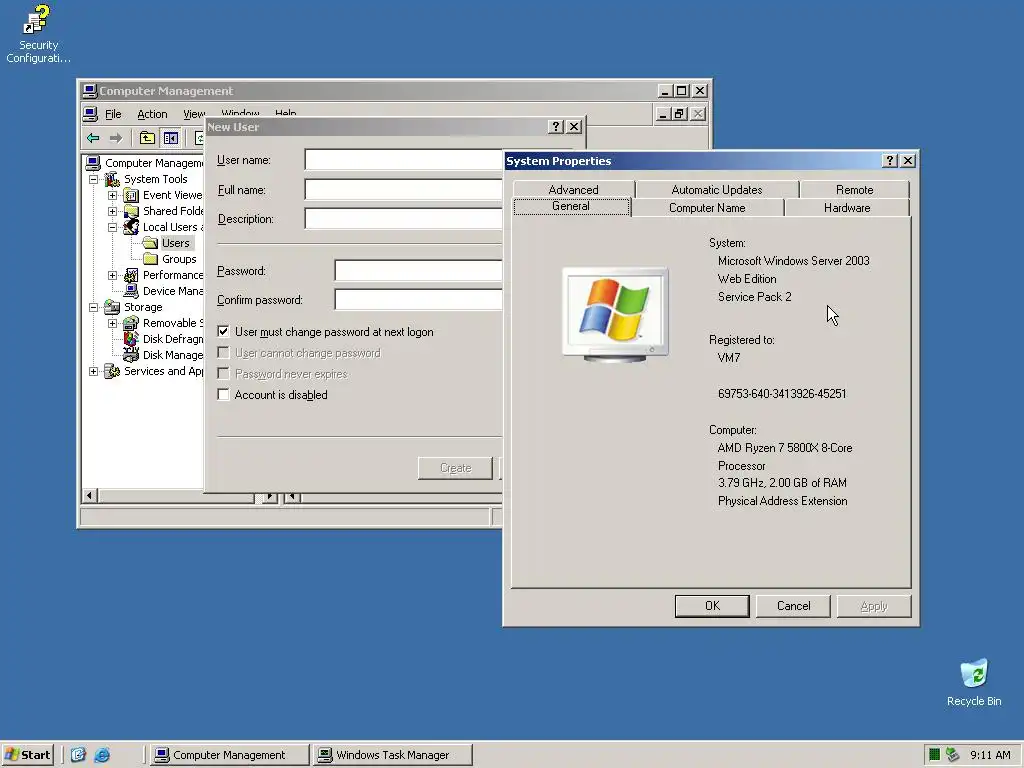The image size is (1024, 768).
Task: Click the Performance Logs tree icon
Action: 131,275
